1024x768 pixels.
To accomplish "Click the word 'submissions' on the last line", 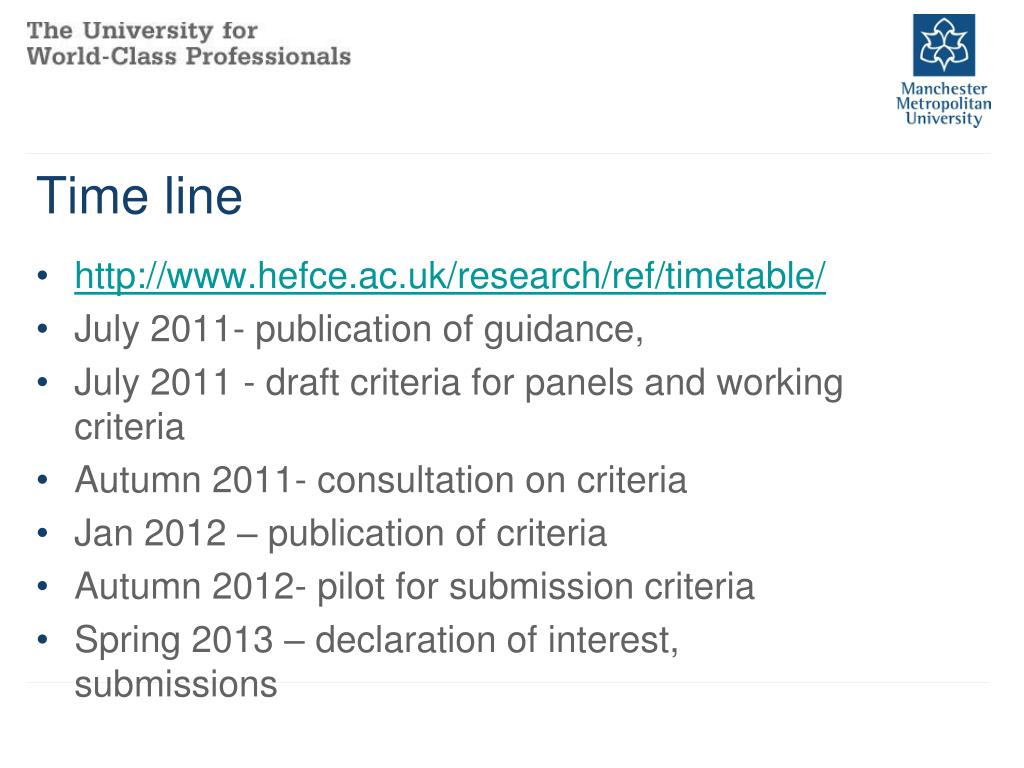I will tap(175, 684).
